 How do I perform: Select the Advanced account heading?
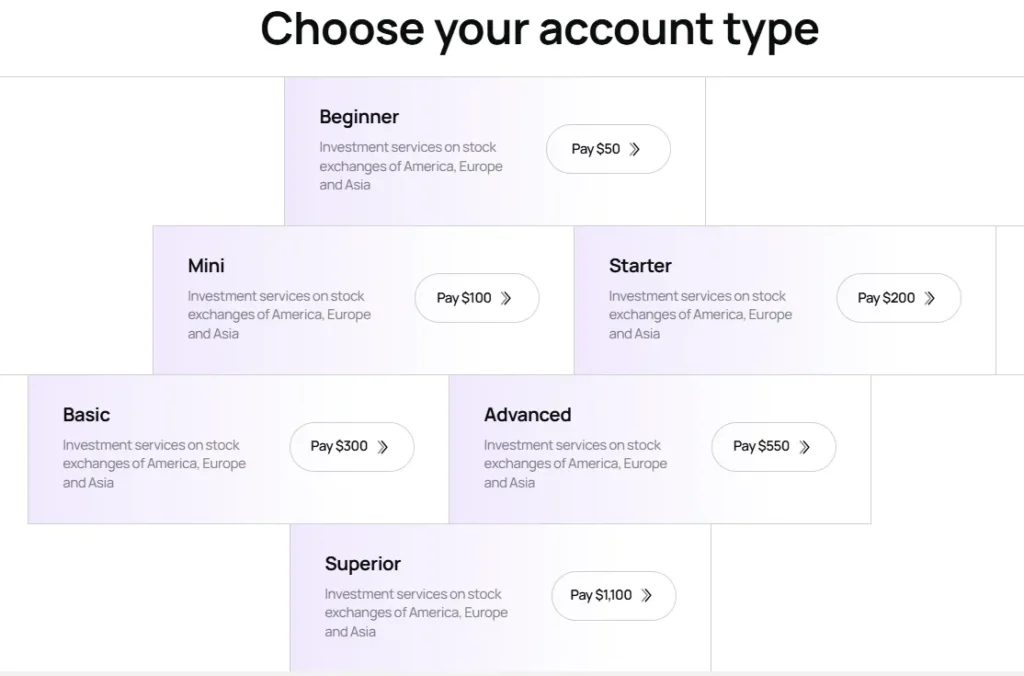pos(527,415)
